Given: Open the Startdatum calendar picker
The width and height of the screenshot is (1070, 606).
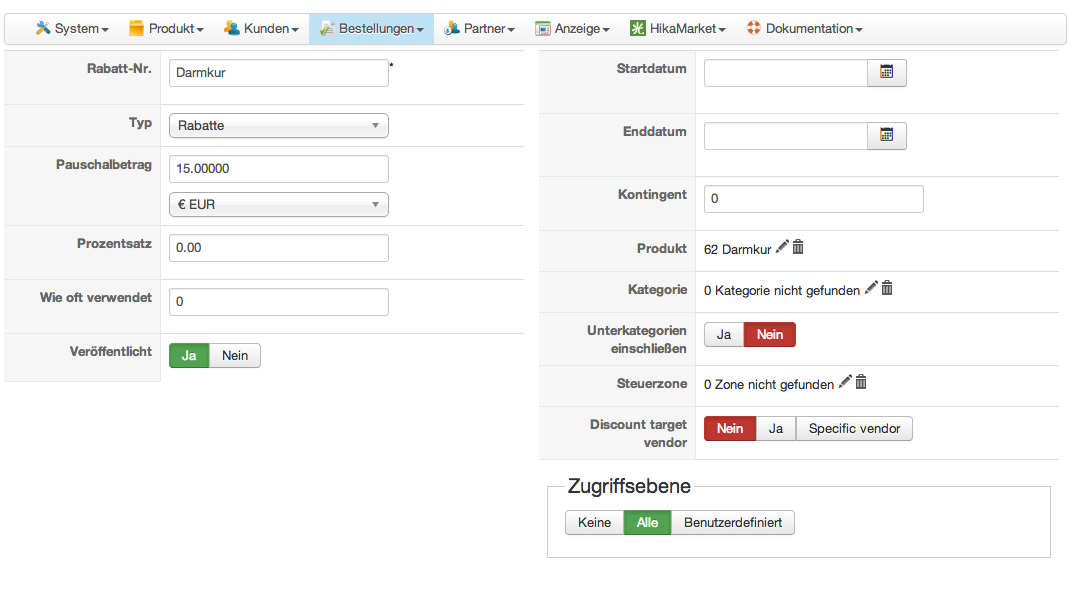Looking at the screenshot, I should (x=886, y=73).
